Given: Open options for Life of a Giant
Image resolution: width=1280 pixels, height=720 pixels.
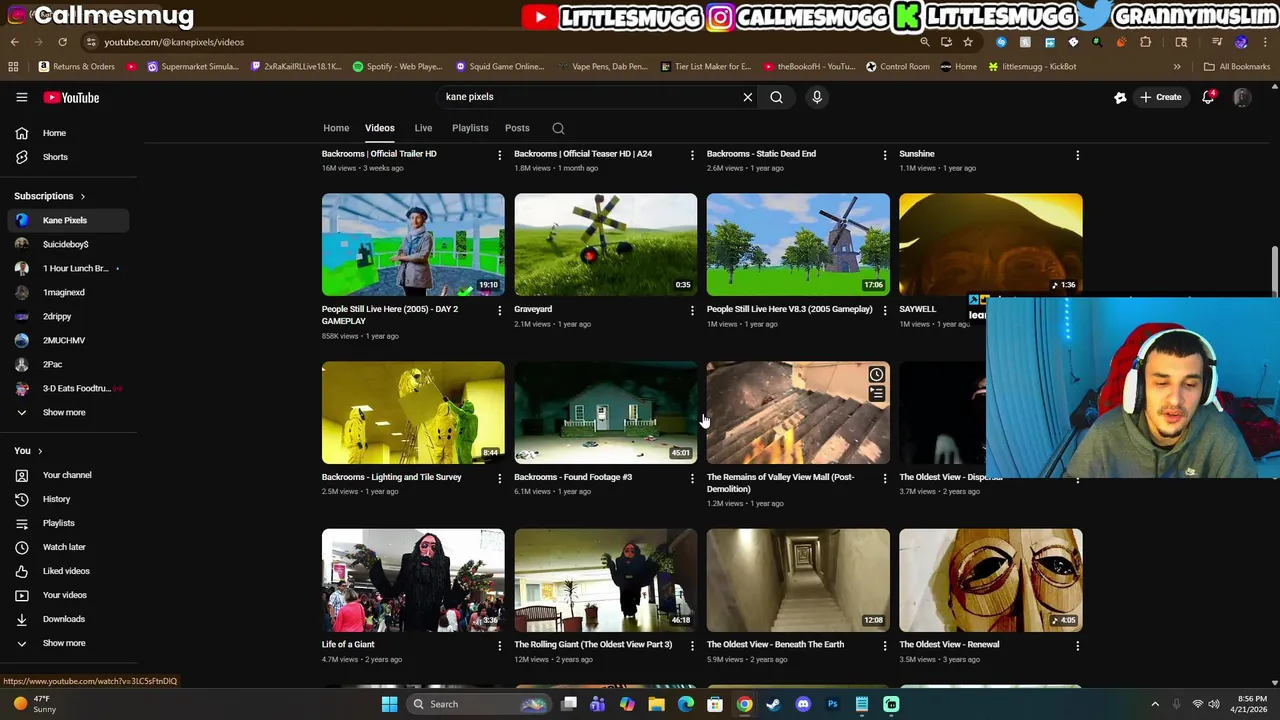Looking at the screenshot, I should pos(499,647).
